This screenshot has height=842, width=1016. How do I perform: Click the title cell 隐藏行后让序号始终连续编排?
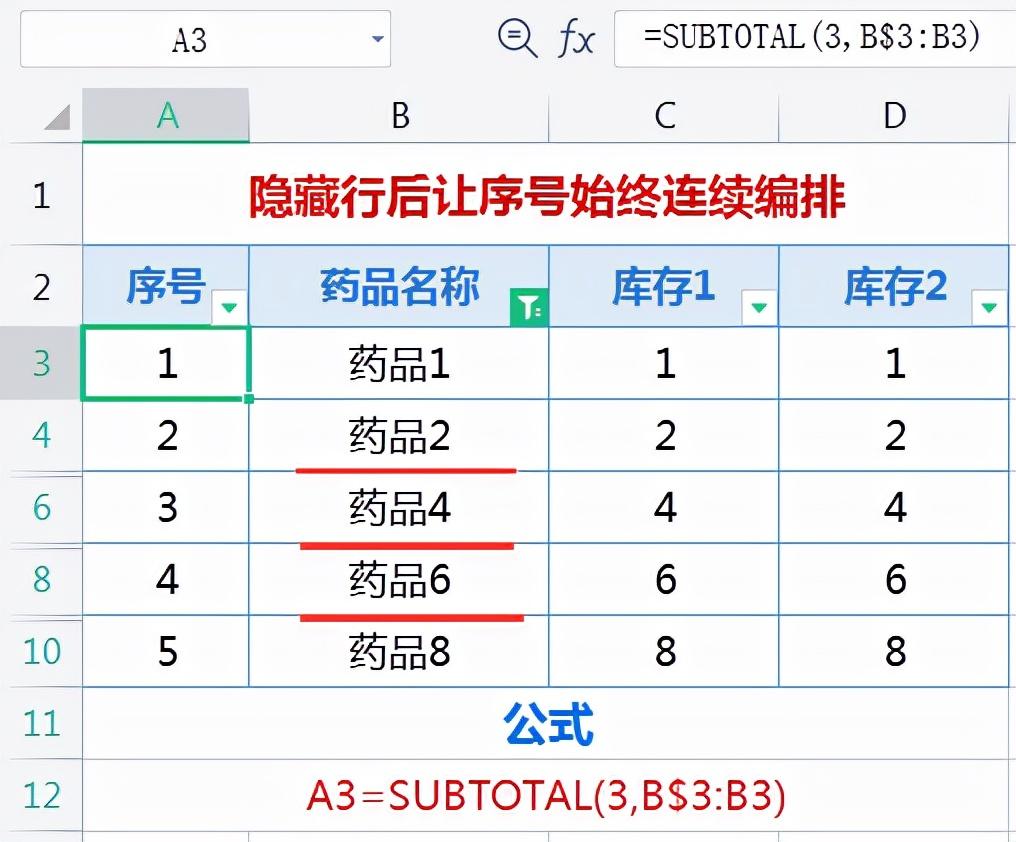pos(546,194)
